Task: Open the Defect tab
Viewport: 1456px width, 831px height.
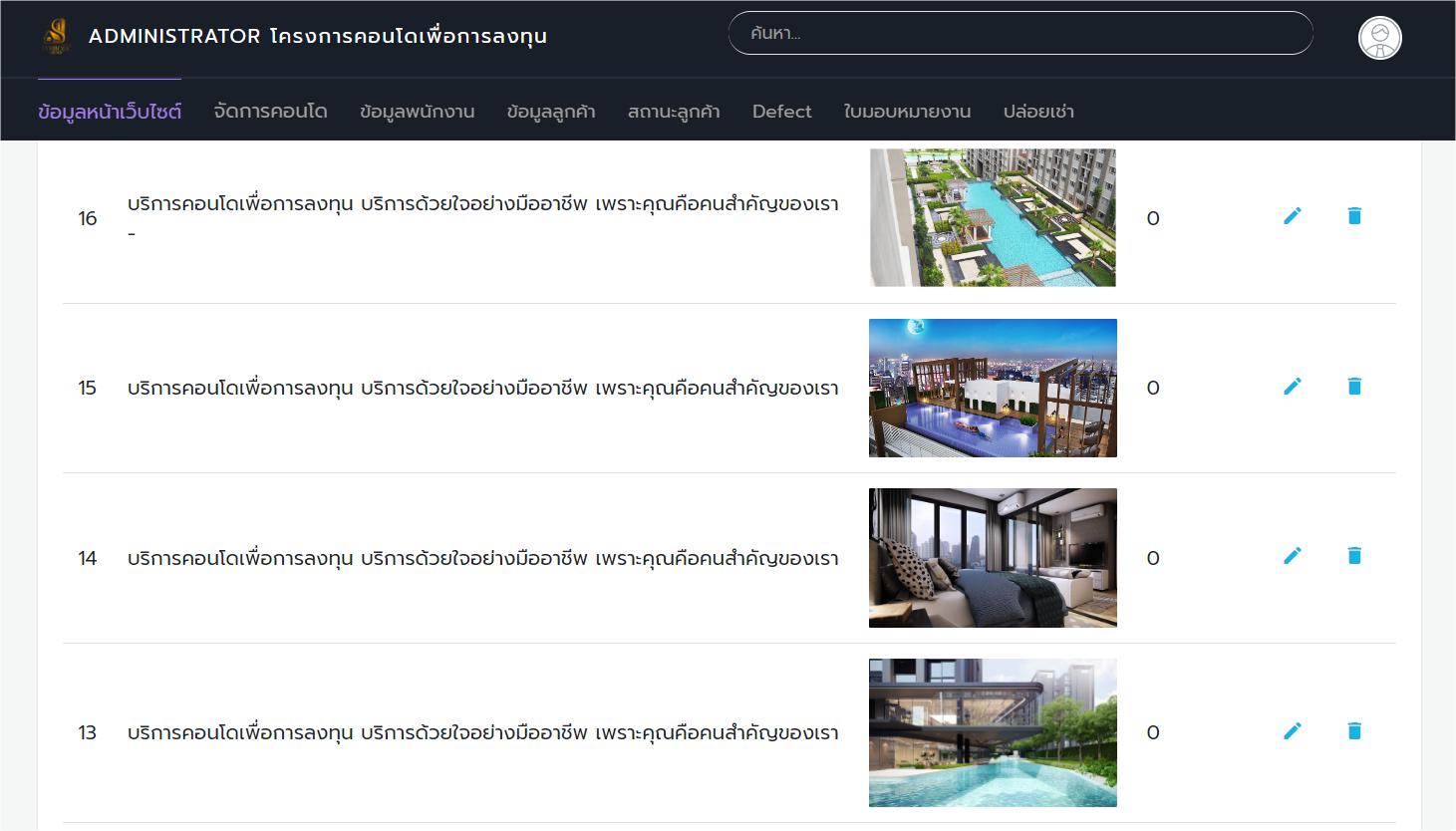Action: tap(781, 112)
